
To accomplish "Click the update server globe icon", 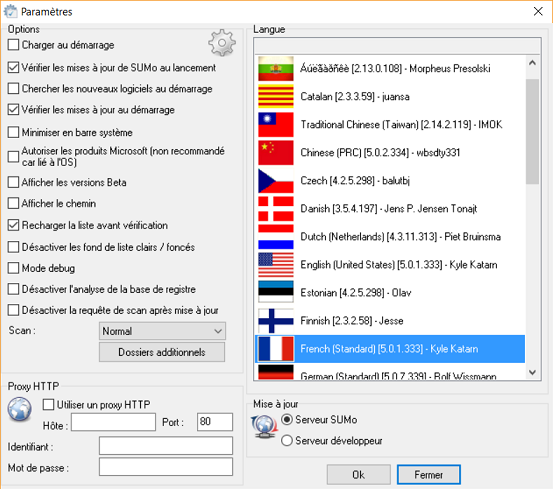I will [x=264, y=427].
